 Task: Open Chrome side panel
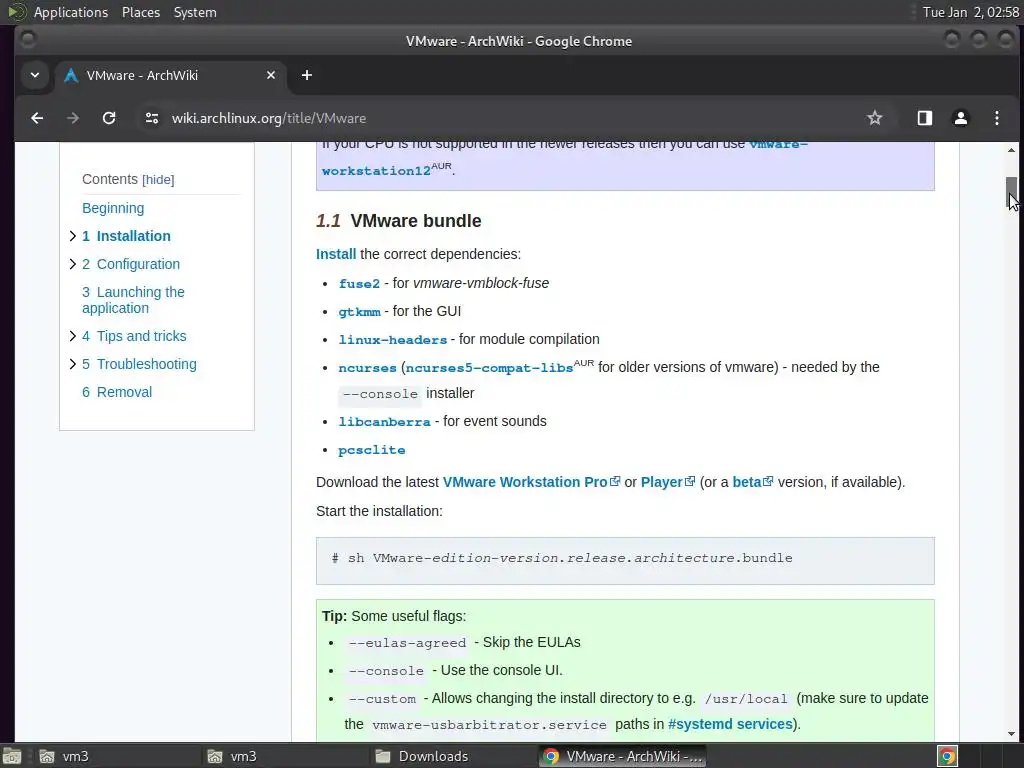tap(925, 118)
